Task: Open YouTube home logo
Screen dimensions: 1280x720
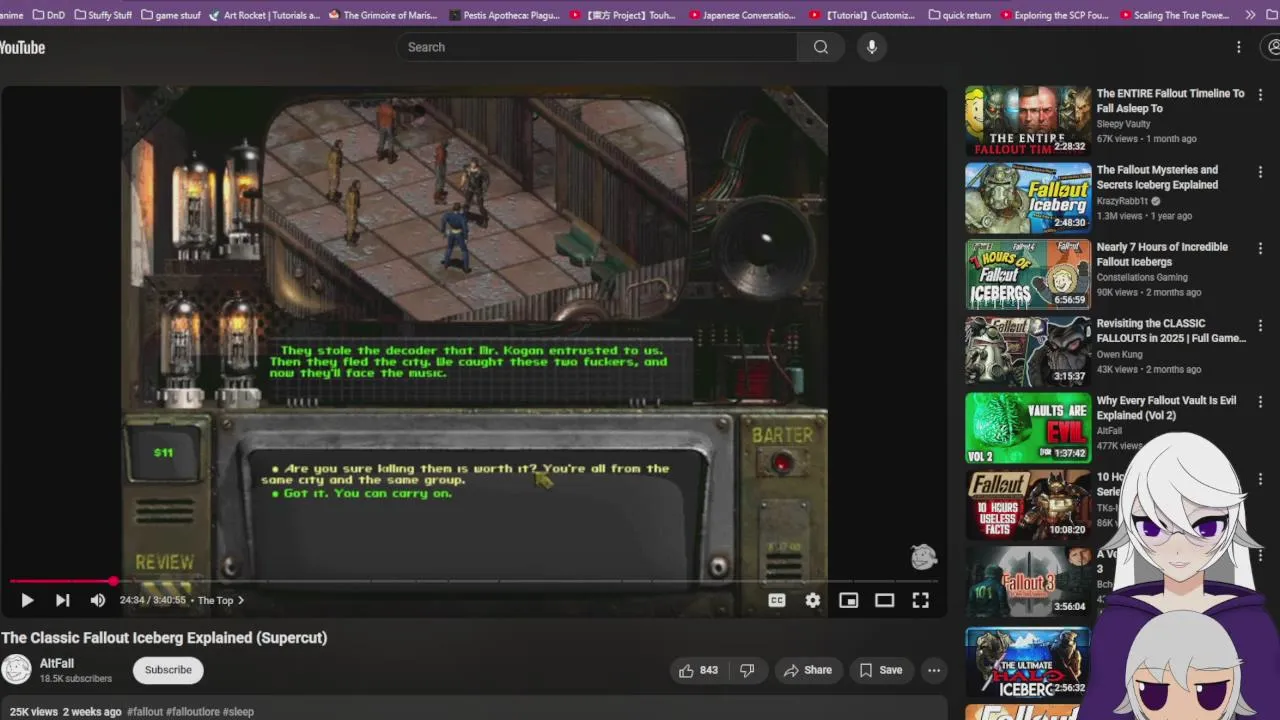Action: (x=22, y=47)
